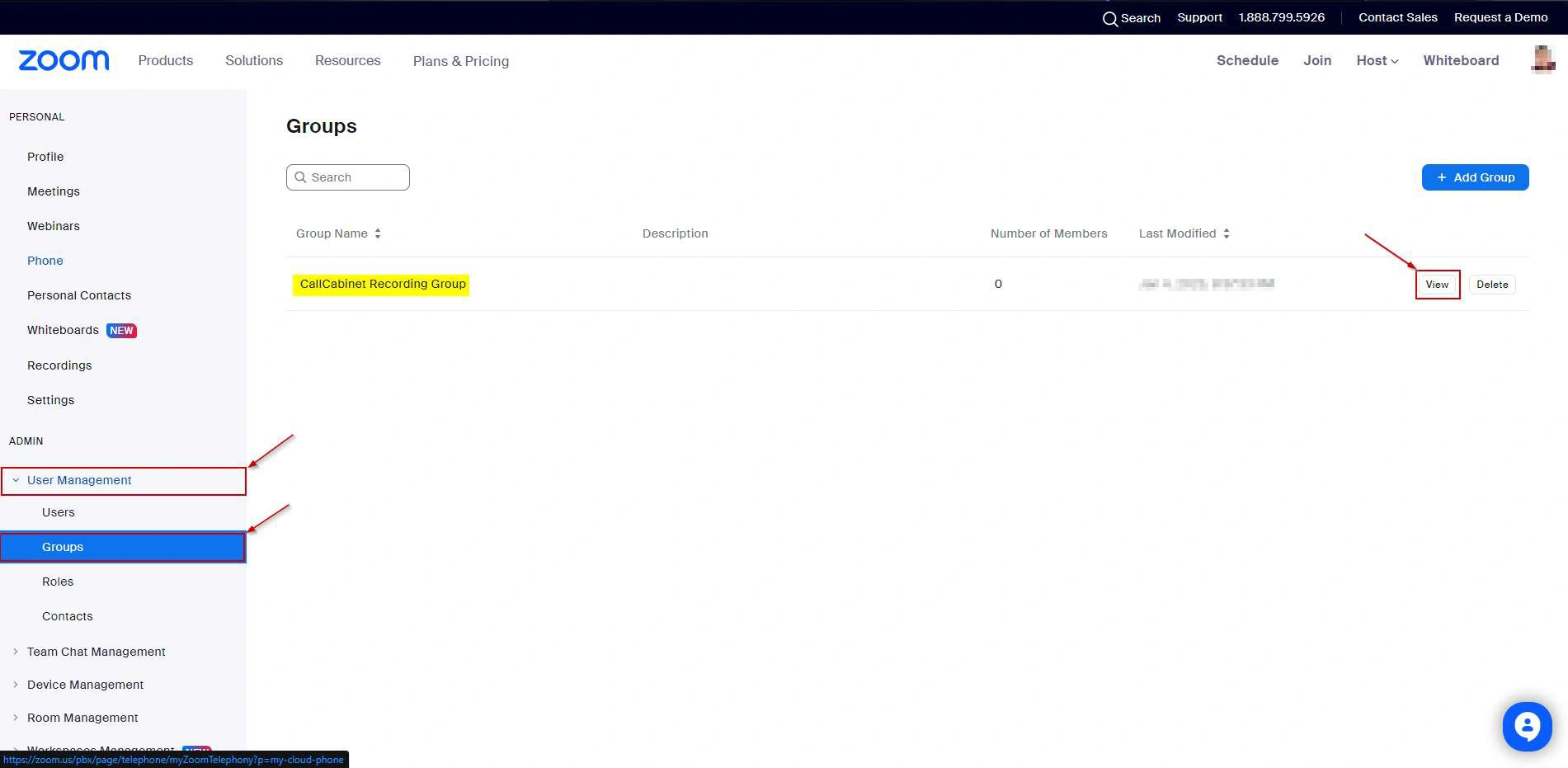Viewport: 1568px width, 768px height.
Task: Select Roles under User Management
Action: tap(58, 582)
